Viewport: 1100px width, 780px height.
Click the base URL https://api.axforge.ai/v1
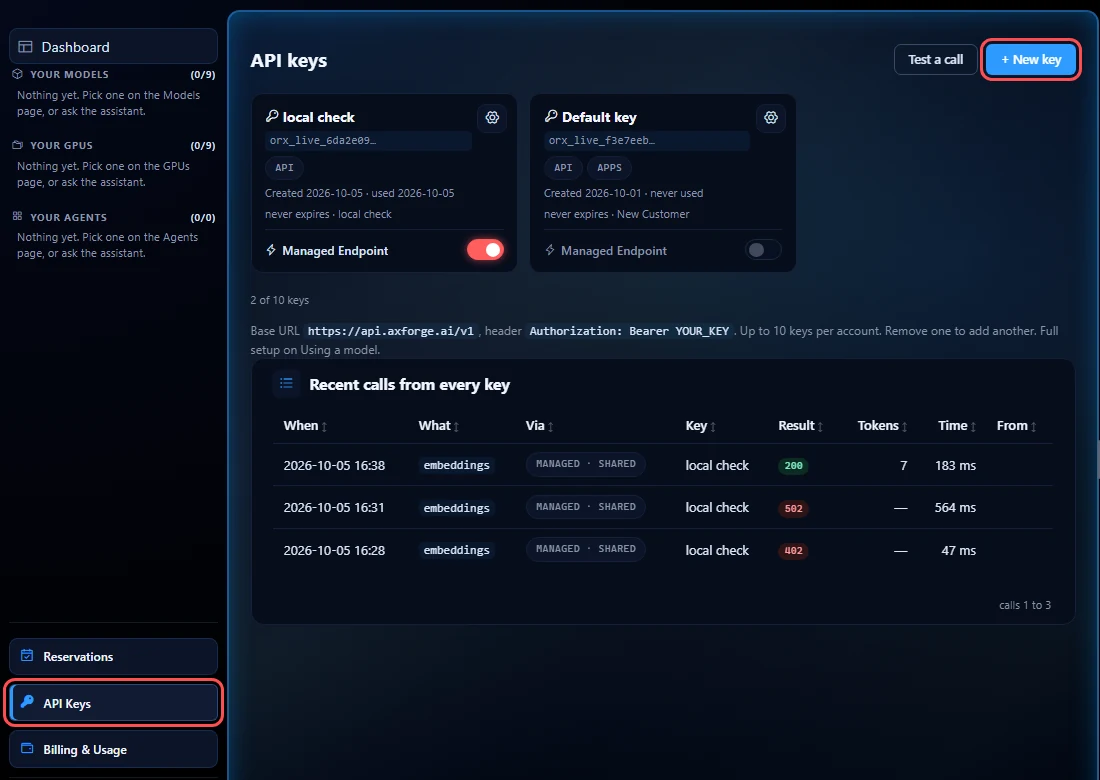pyautogui.click(x=391, y=331)
